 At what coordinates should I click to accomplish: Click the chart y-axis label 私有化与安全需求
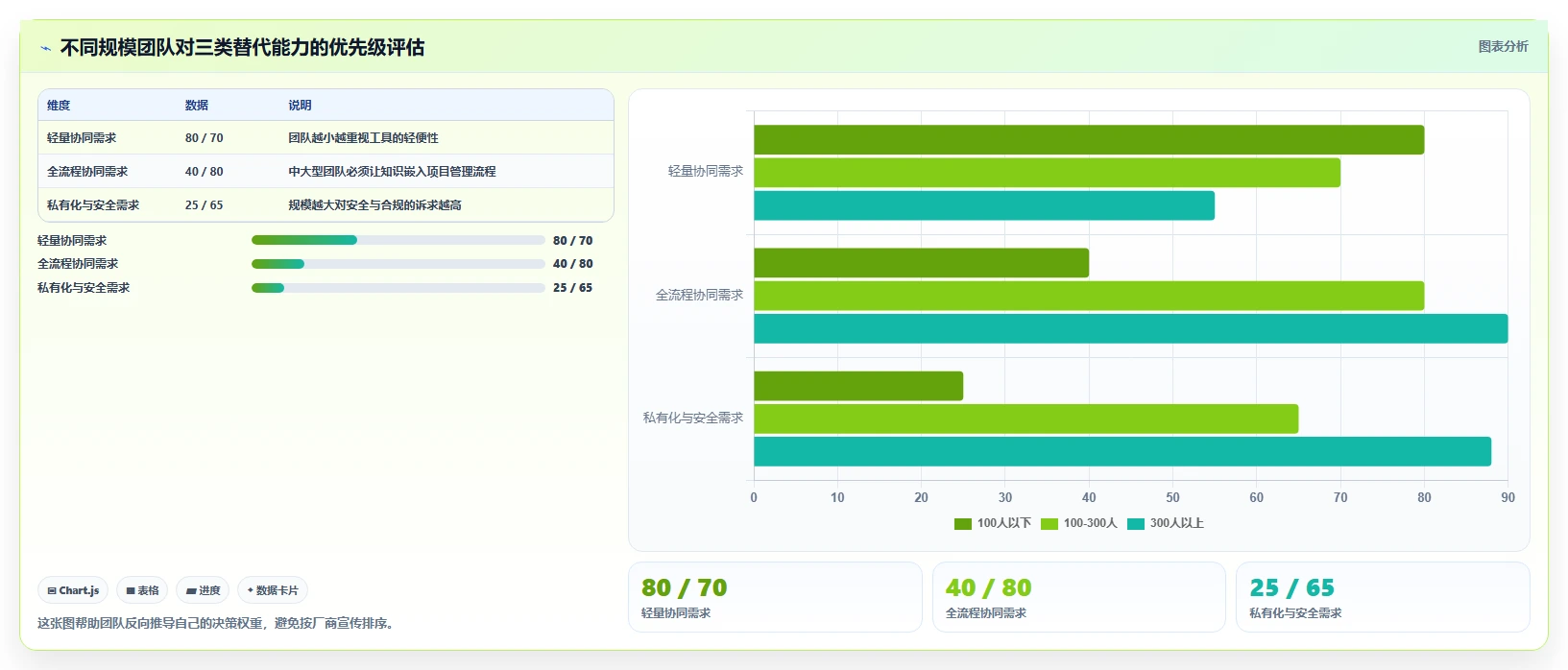(693, 418)
